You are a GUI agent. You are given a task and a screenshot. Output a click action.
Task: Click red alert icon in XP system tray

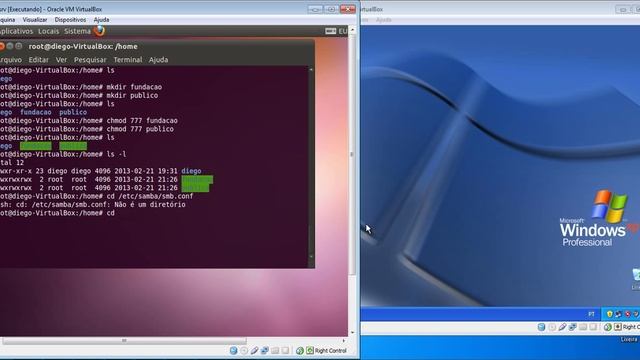(627, 314)
